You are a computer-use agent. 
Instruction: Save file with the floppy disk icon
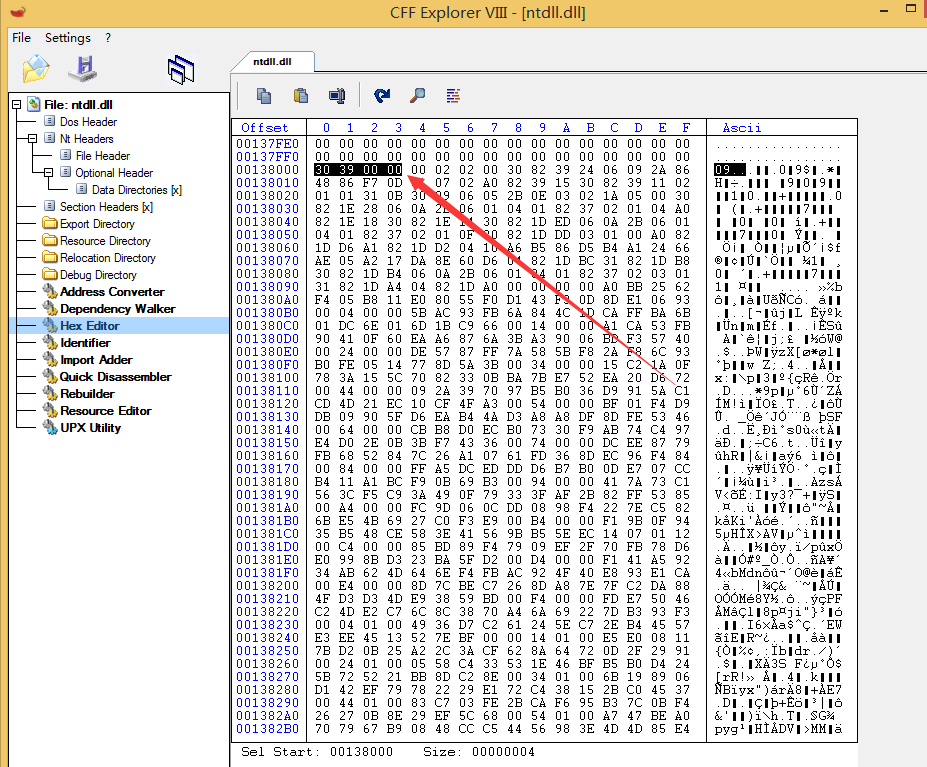83,69
